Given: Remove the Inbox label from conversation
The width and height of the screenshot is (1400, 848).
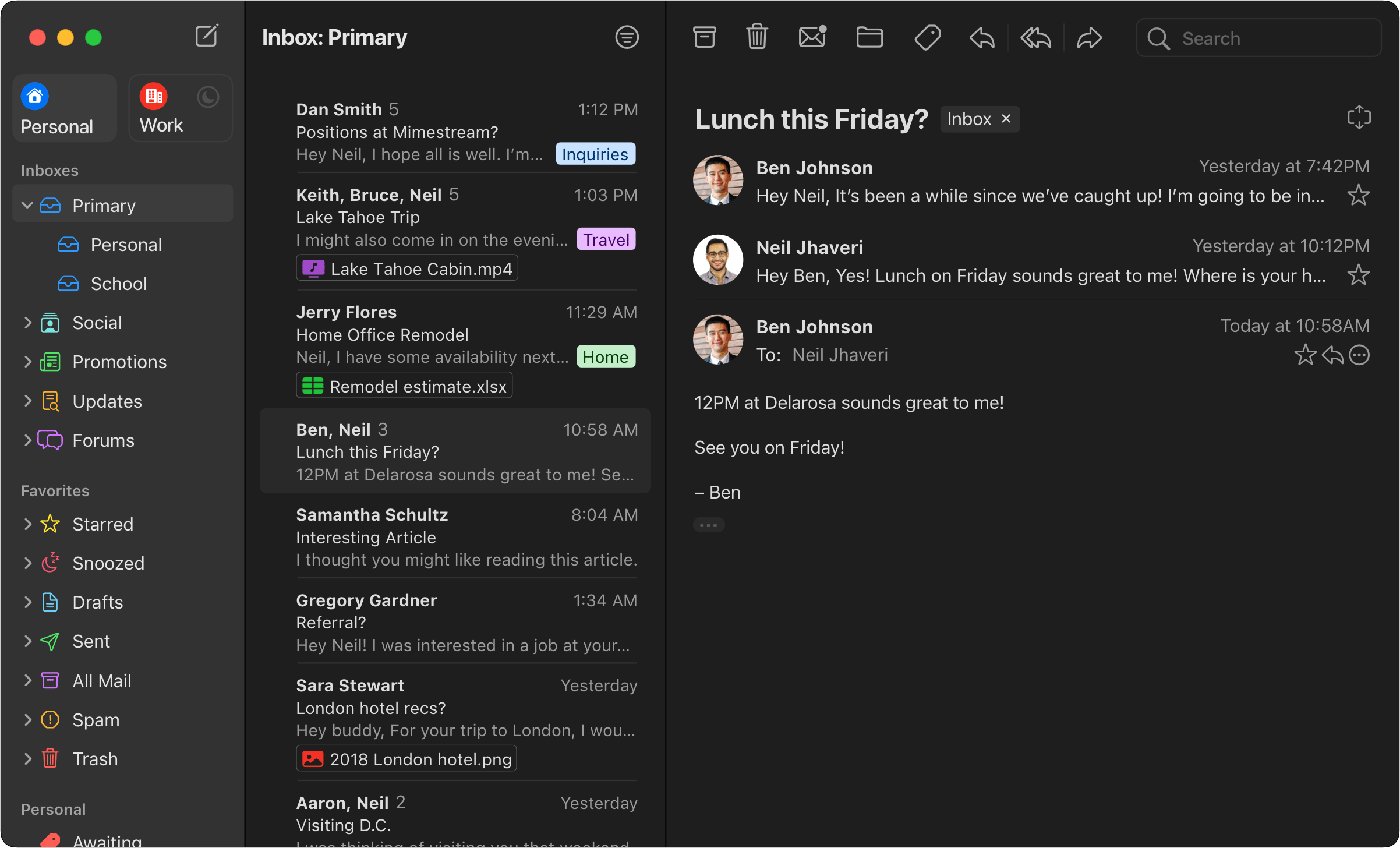Looking at the screenshot, I should [x=1006, y=119].
